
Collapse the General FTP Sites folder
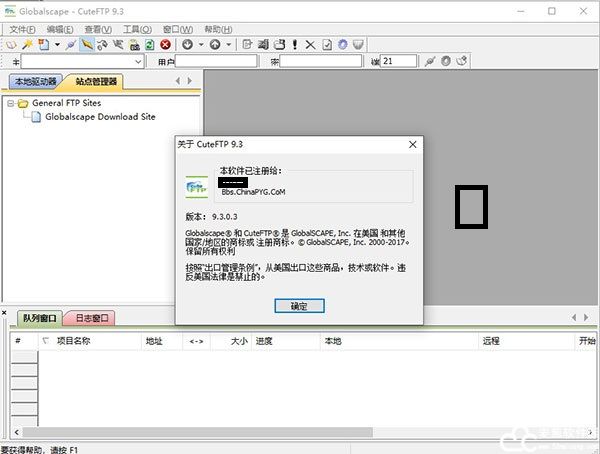coord(9,103)
